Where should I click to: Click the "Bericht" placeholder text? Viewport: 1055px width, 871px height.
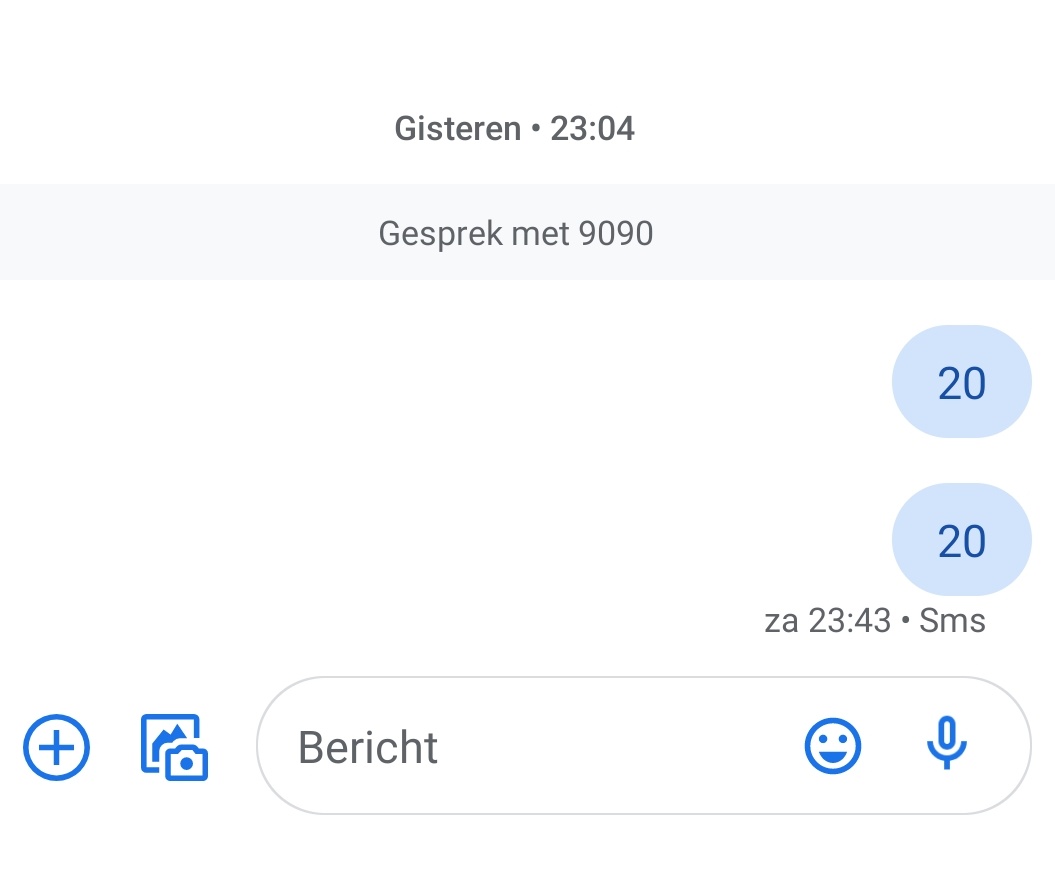point(368,748)
